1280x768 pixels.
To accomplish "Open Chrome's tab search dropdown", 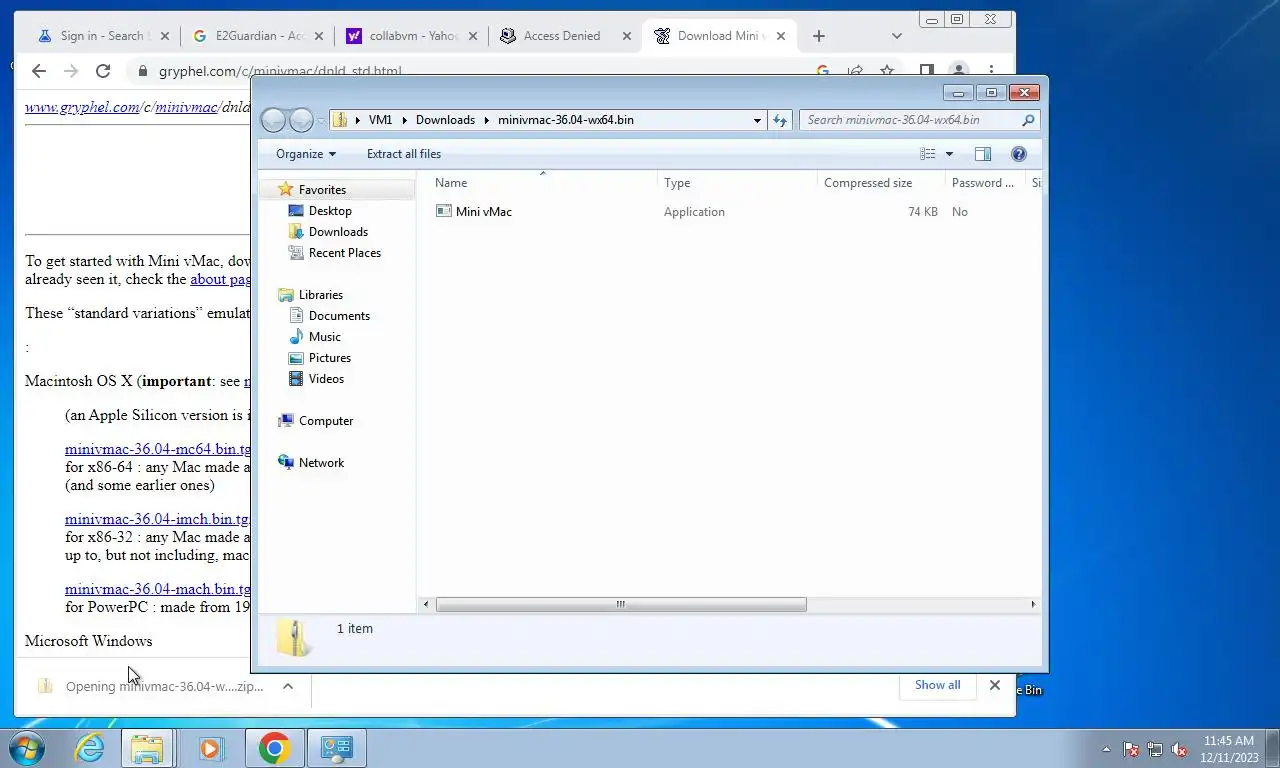I will (x=897, y=36).
